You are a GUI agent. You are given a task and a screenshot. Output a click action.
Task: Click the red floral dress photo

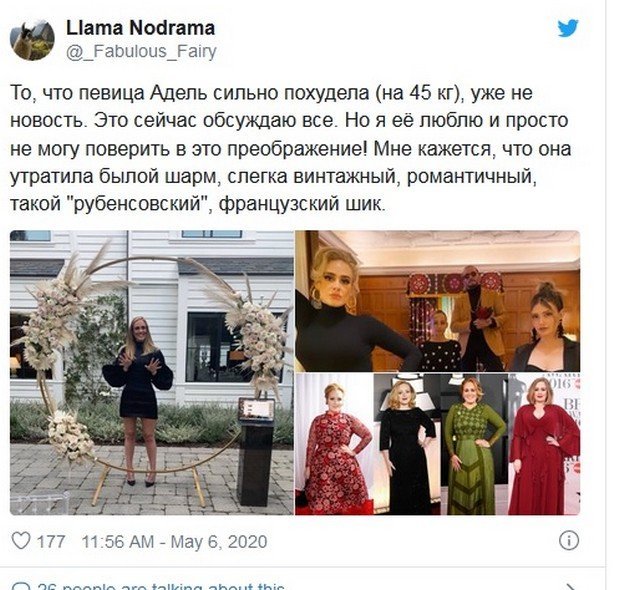[x=334, y=444]
